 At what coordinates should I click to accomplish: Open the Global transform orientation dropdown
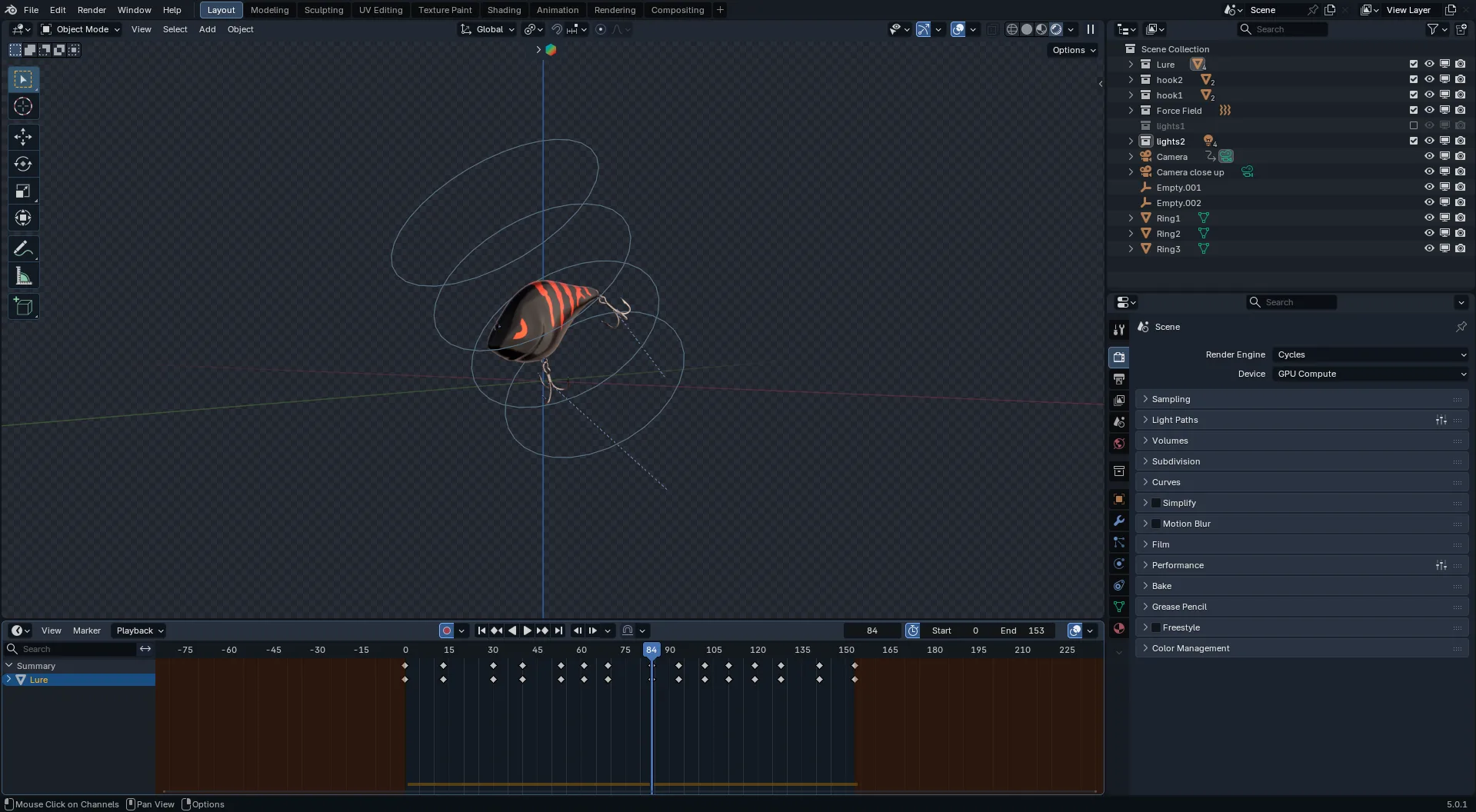(x=488, y=29)
